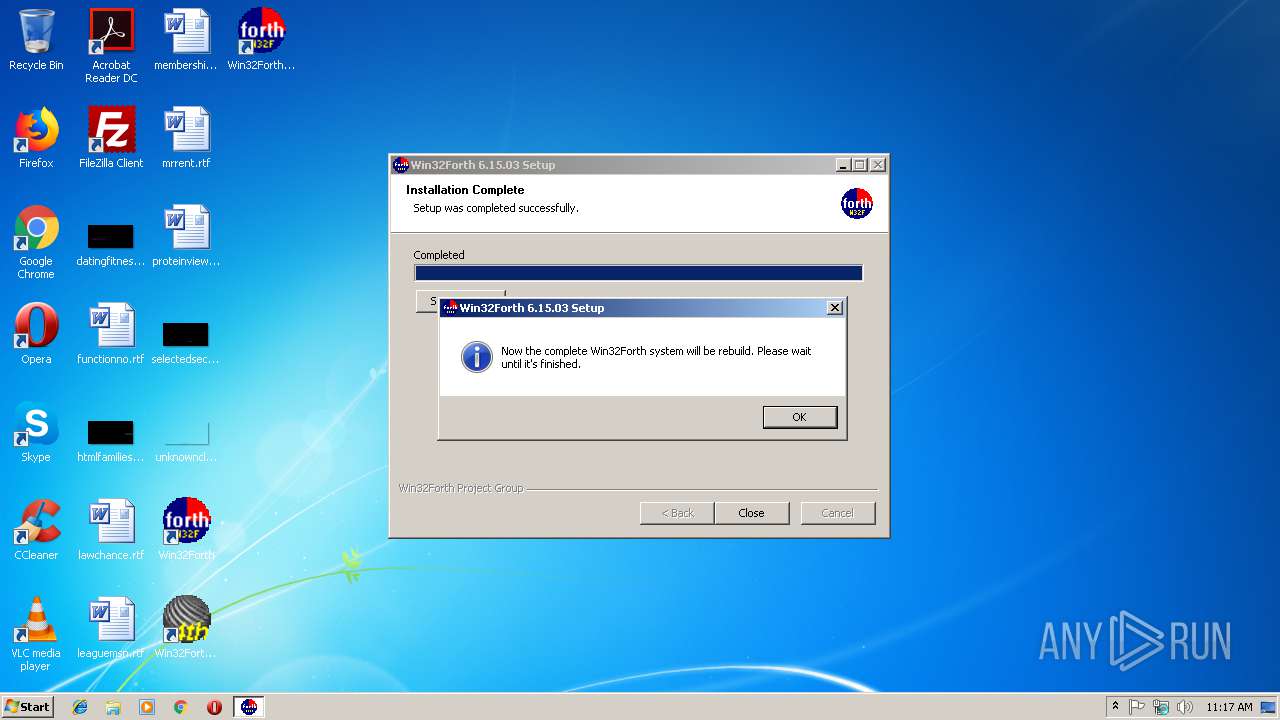This screenshot has height=720, width=1280.
Task: Select the datingfitnes... desktop file
Action: [111, 244]
